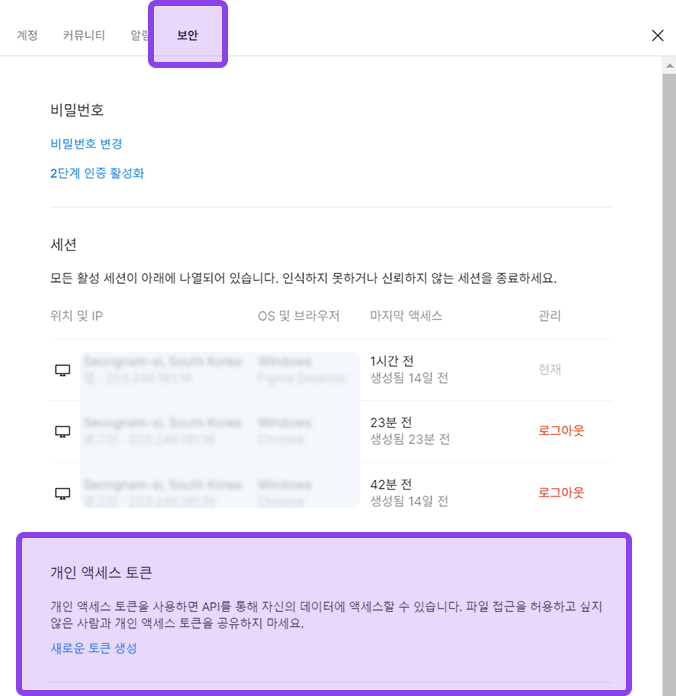Click the 비밀번호 변경 link
Screen dimensions: 676x696
(86, 144)
